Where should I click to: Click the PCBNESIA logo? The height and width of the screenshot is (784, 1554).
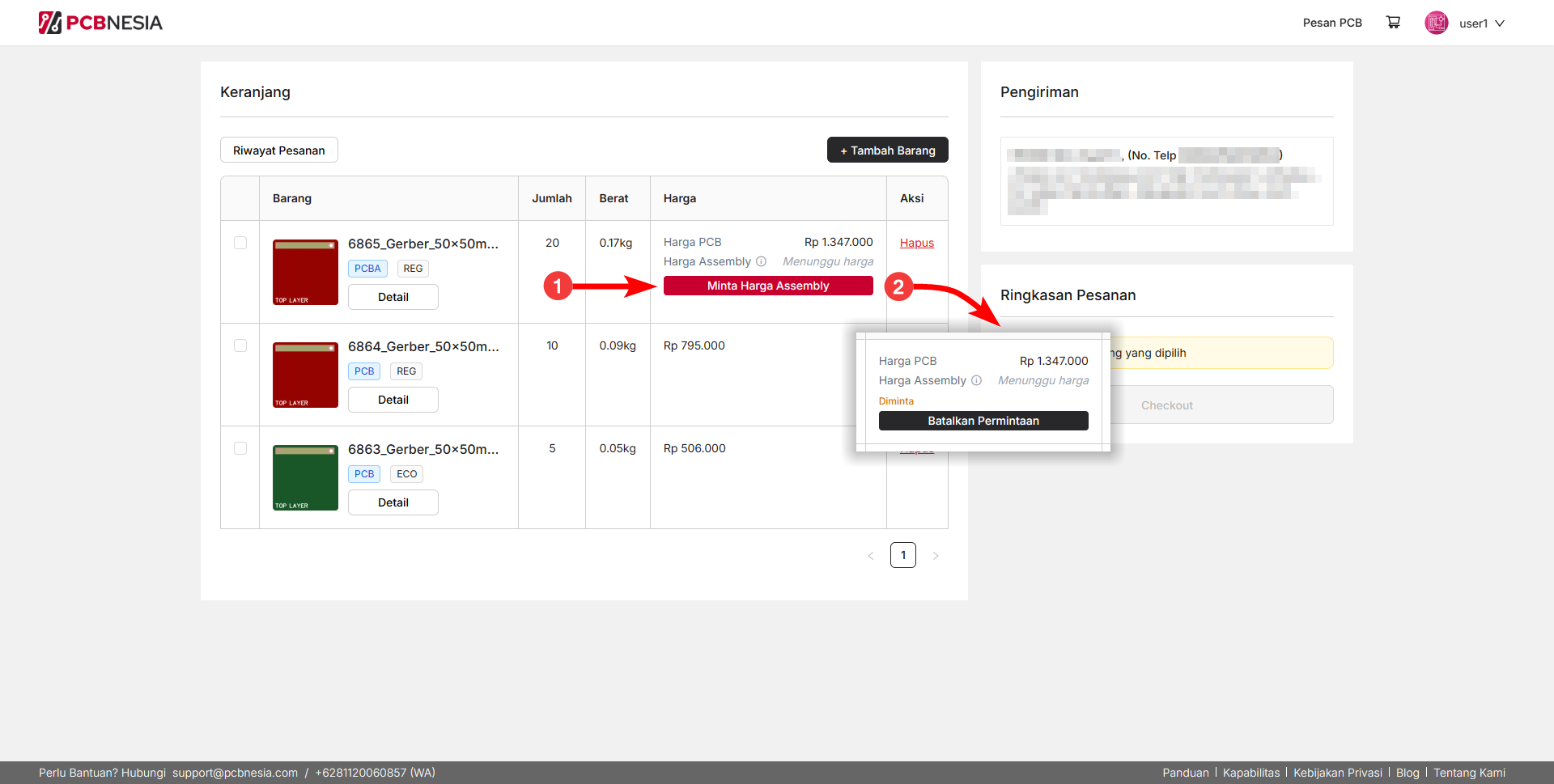[100, 23]
